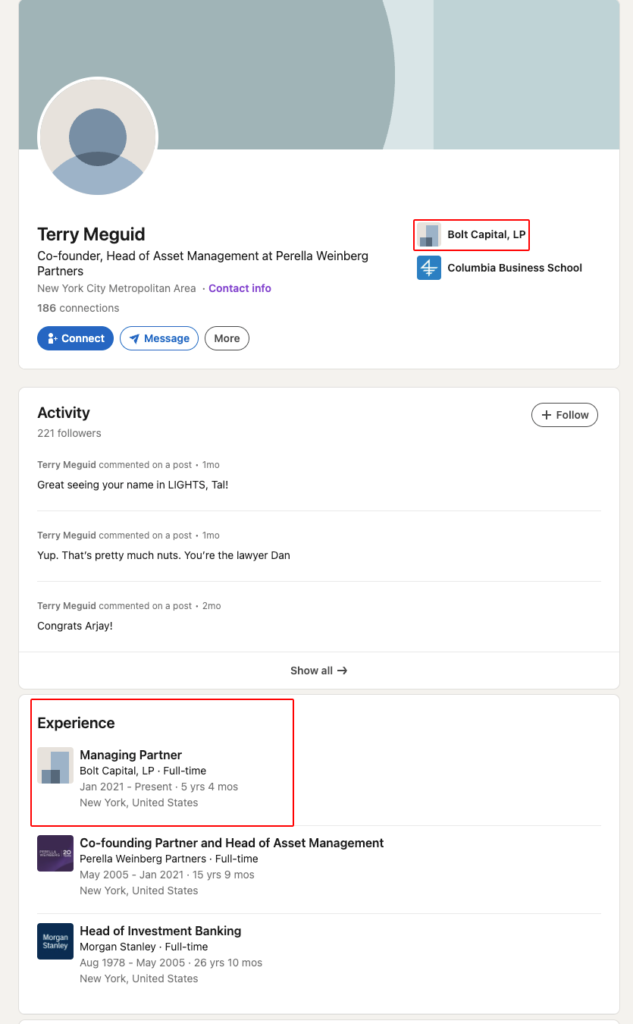Click Bolt Capital logo in Experience section

pos(55,766)
